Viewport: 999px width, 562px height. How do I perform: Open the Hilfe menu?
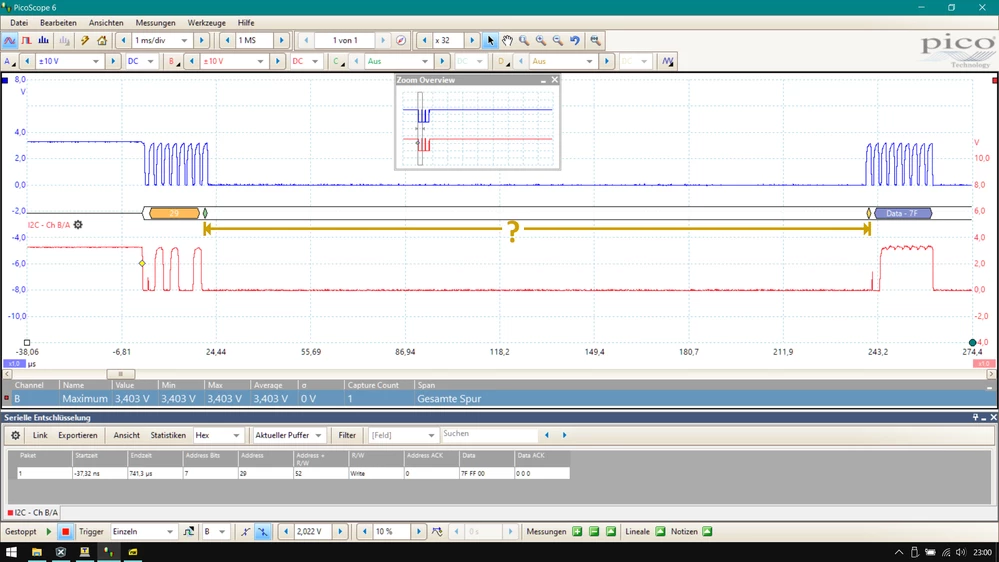(246, 22)
